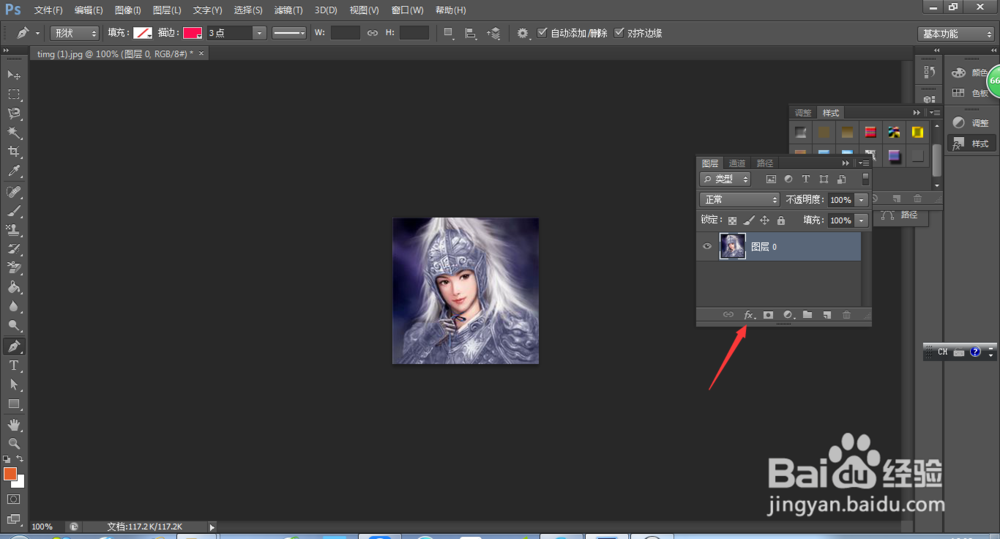Switch to the 通道 tab
This screenshot has width=1000, height=539.
pos(737,163)
